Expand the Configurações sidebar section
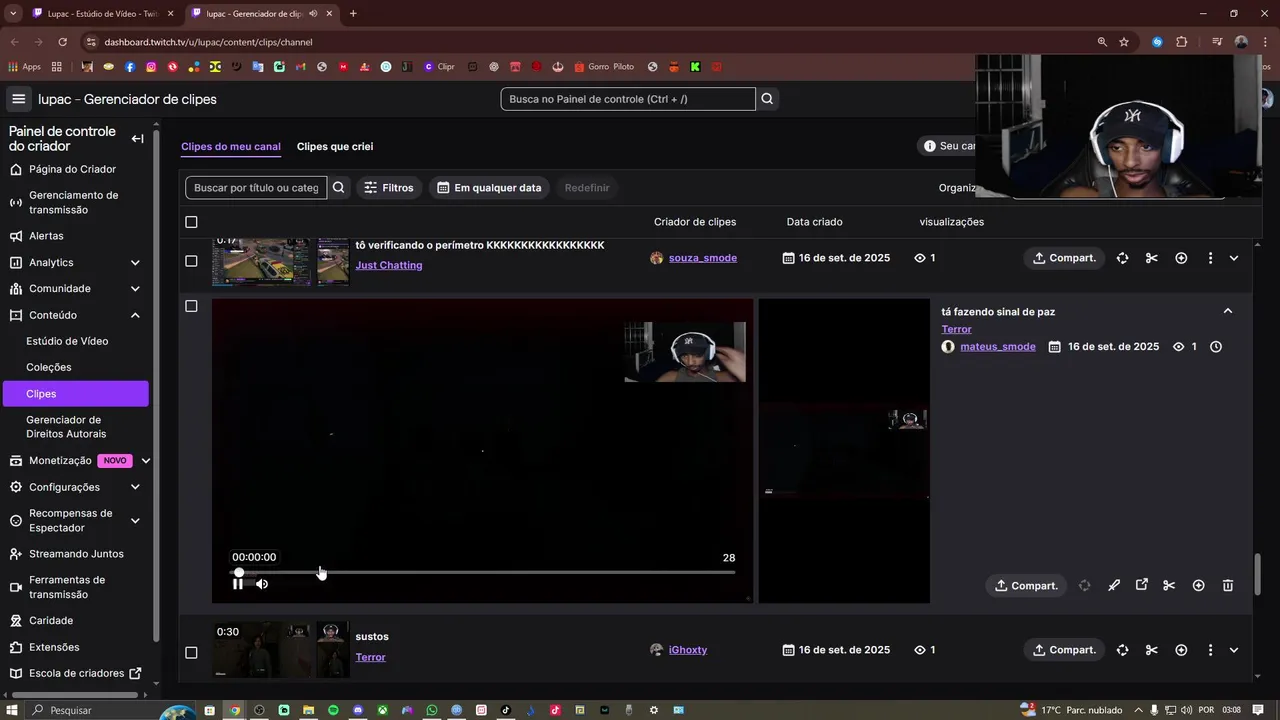 (x=135, y=487)
